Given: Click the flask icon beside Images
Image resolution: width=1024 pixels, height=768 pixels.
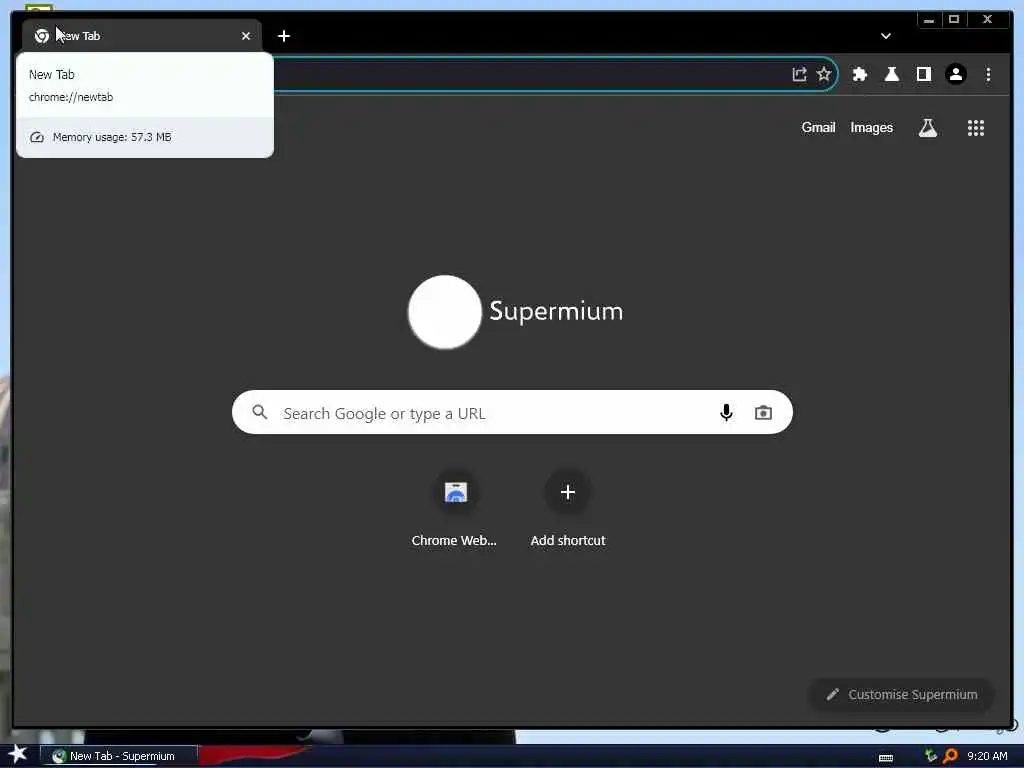Looking at the screenshot, I should coord(927,128).
